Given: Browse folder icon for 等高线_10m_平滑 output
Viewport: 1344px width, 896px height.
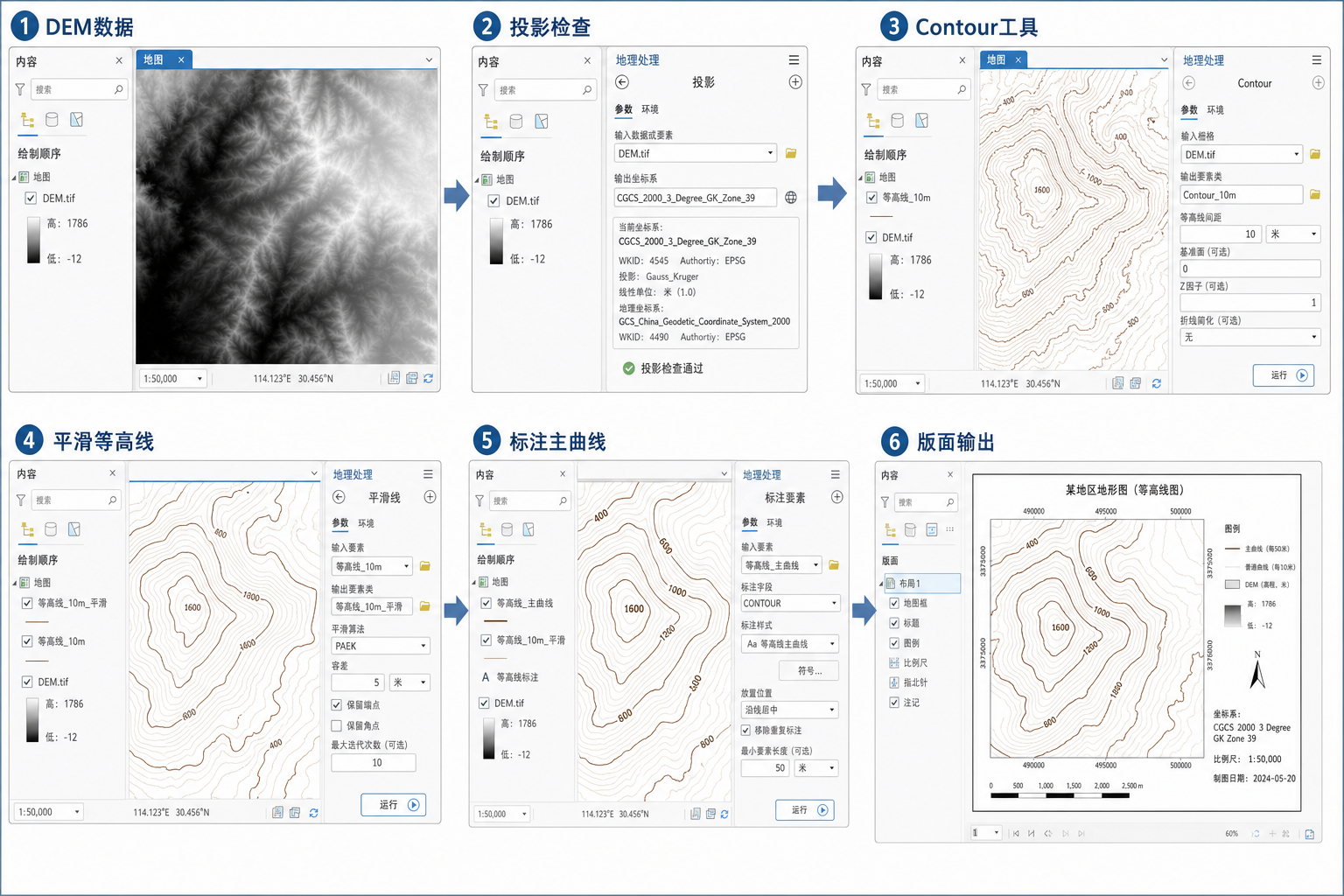Looking at the screenshot, I should tap(425, 605).
